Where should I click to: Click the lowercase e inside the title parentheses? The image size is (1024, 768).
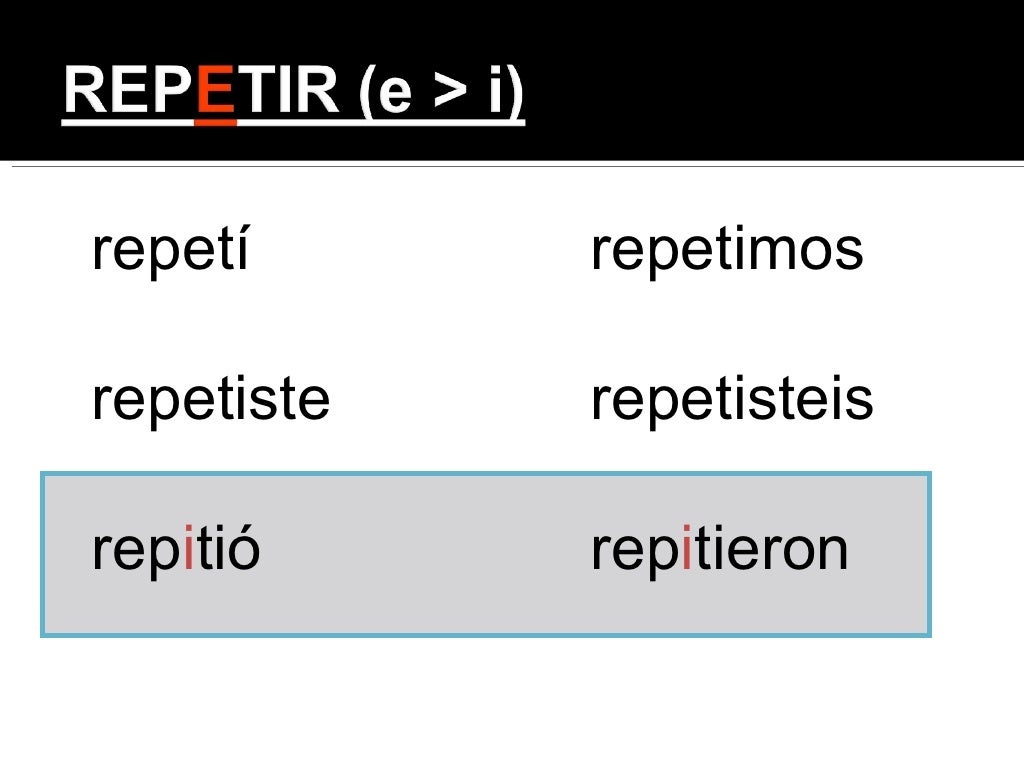pyautogui.click(x=395, y=97)
